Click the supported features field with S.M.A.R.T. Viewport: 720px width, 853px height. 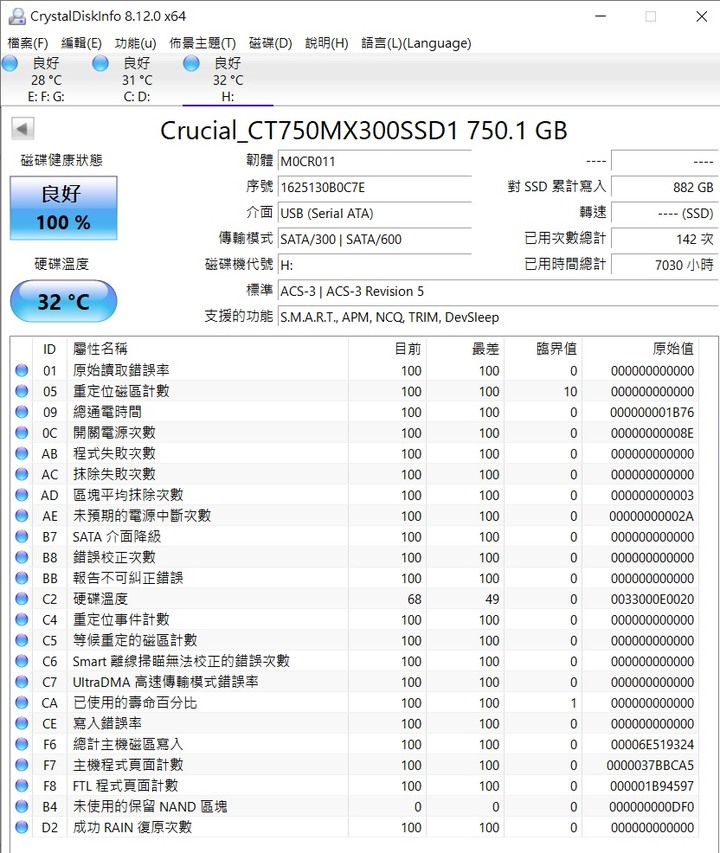coord(499,317)
